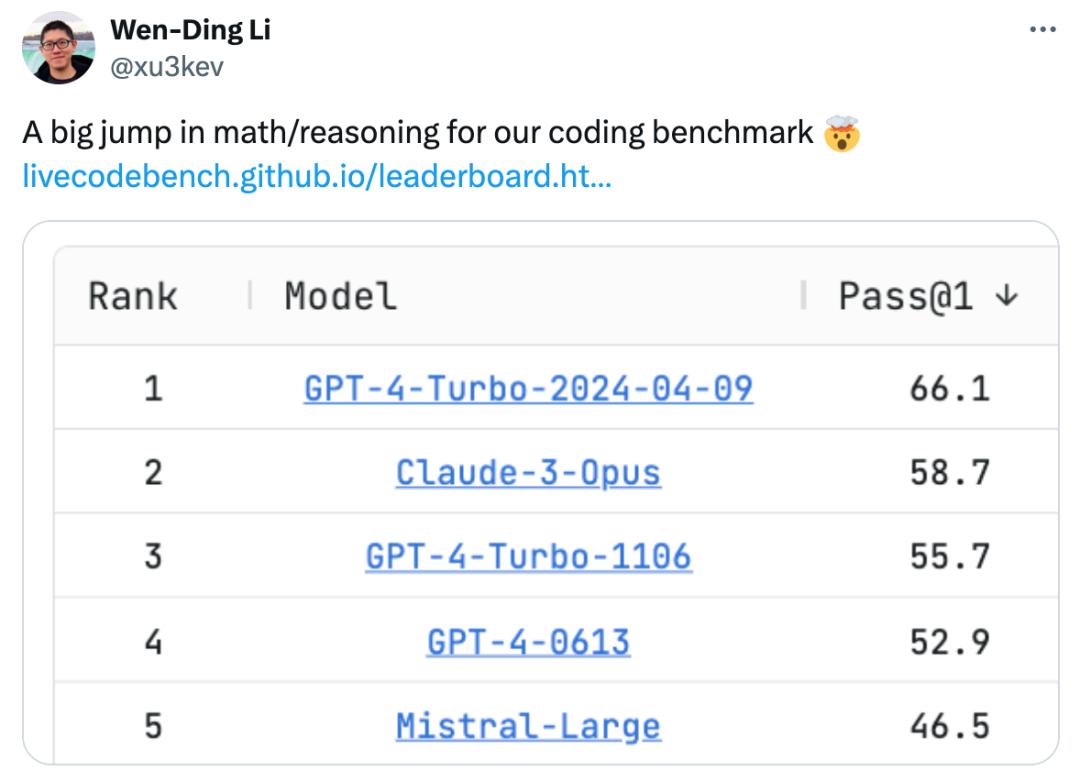Sort by the Rank column header
1080x770 pixels.
coord(132,296)
